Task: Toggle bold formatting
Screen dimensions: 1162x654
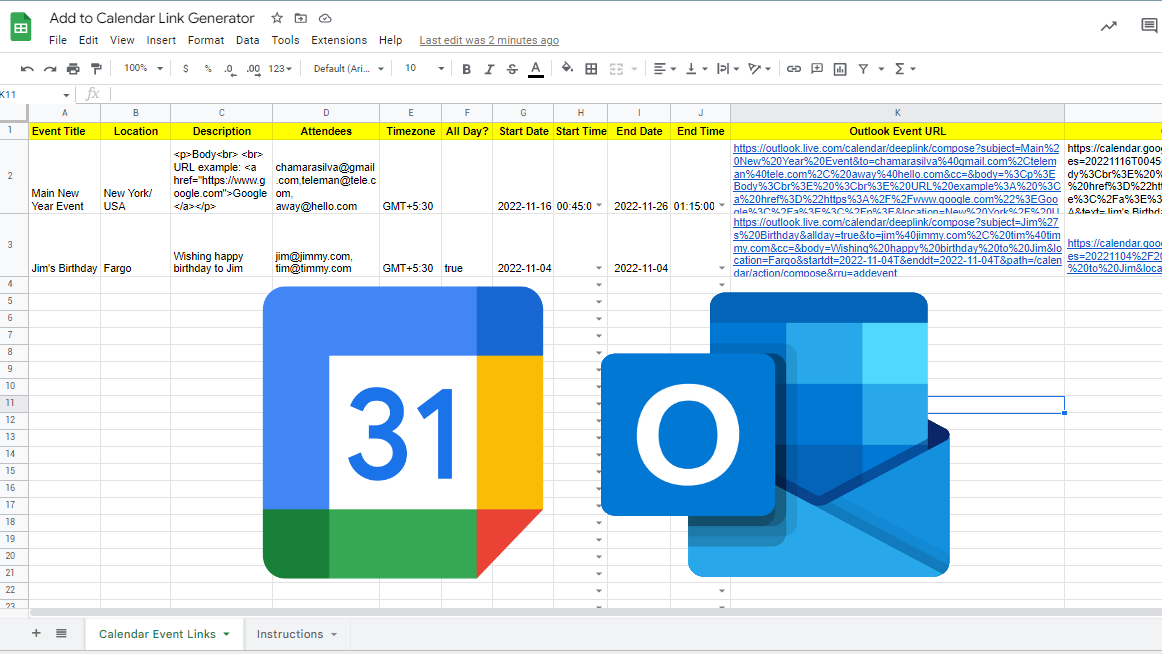Action: [x=466, y=69]
